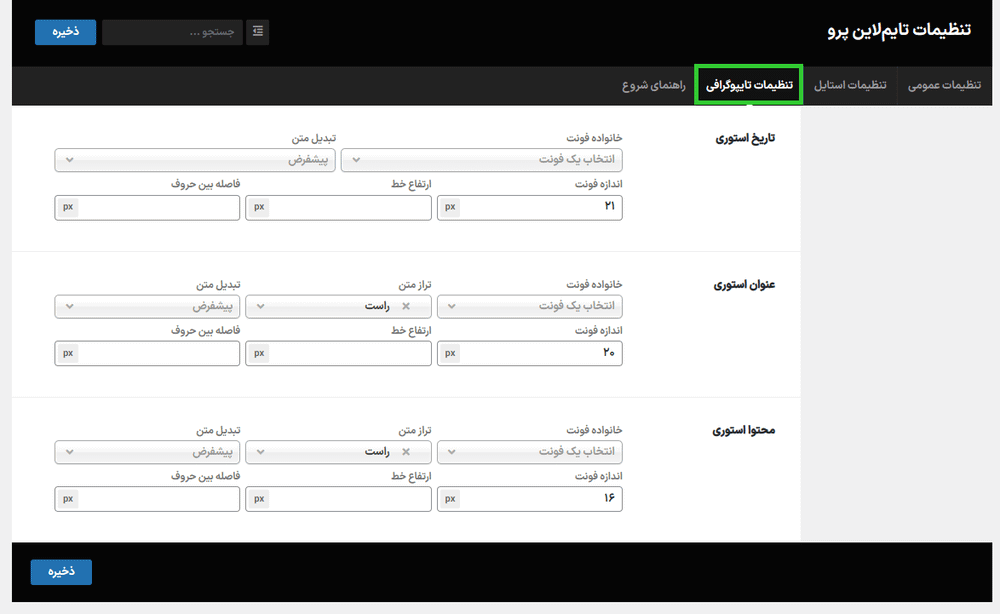Click the expand-all menu icon beside search
Screen dimensions: 1000x614
click(x=258, y=31)
